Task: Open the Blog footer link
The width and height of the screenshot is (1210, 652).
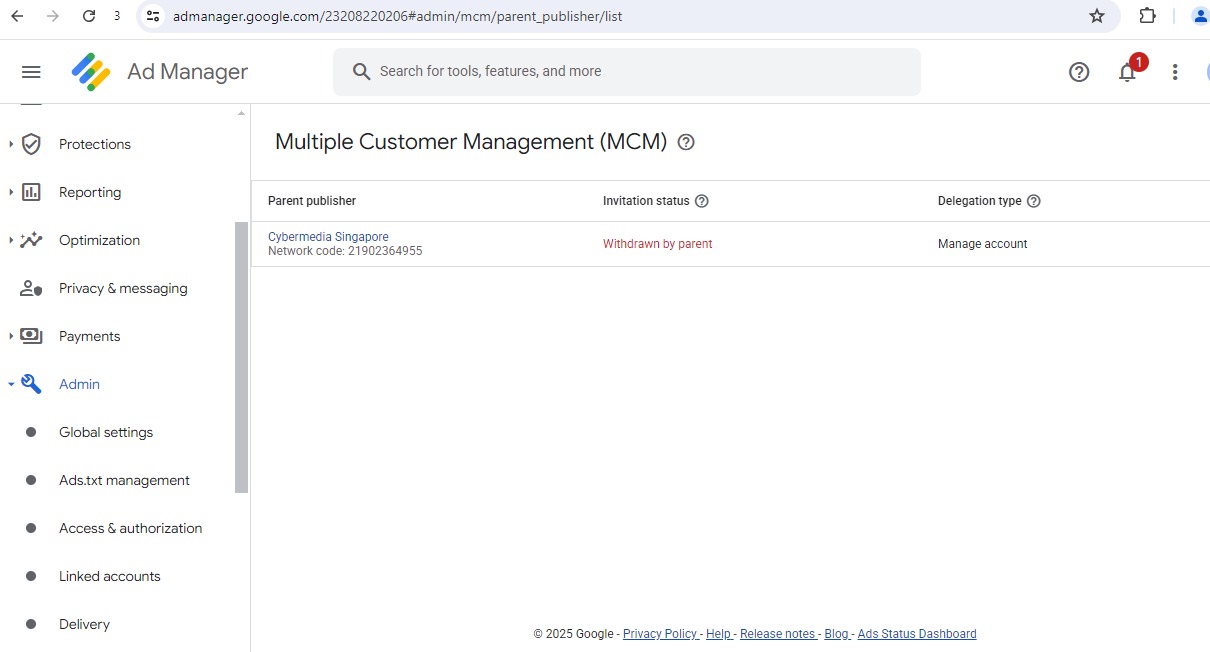Action: pyautogui.click(x=836, y=634)
